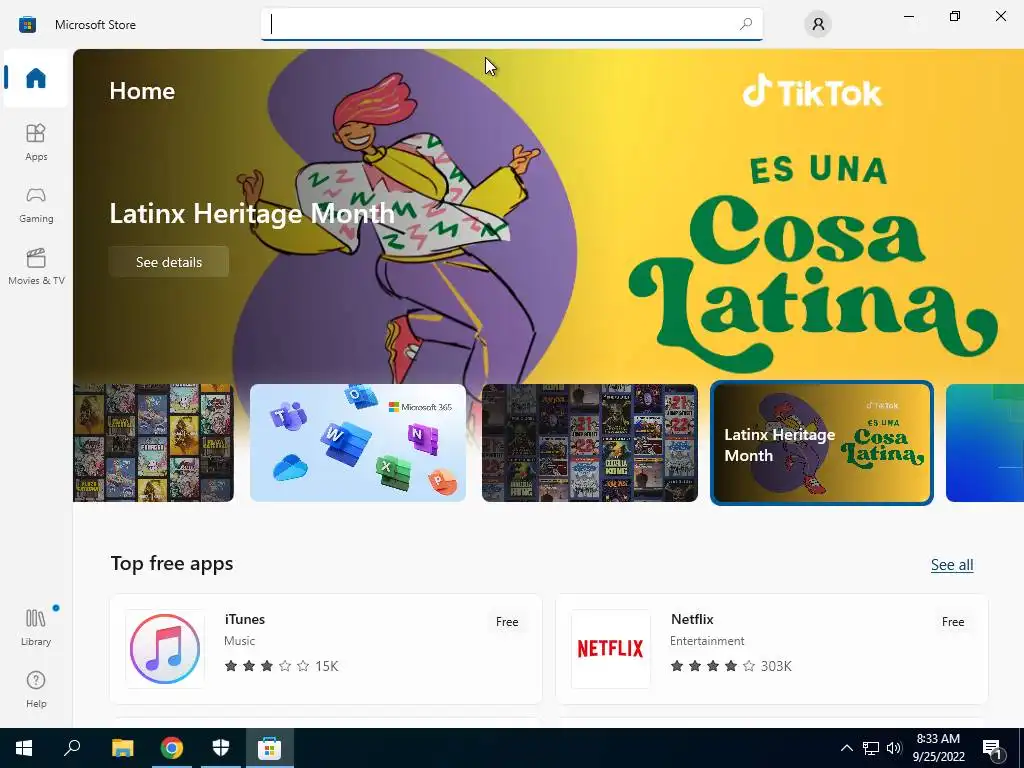Open the Help section
Screen dimensions: 1024x768
[x=36, y=690]
